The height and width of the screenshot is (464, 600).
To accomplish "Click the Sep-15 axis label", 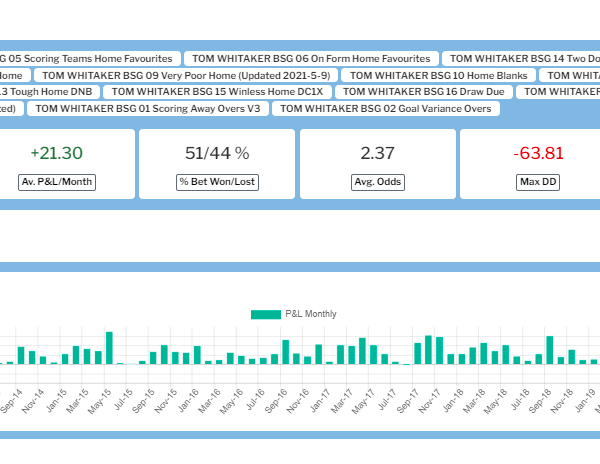I will click(x=143, y=401).
